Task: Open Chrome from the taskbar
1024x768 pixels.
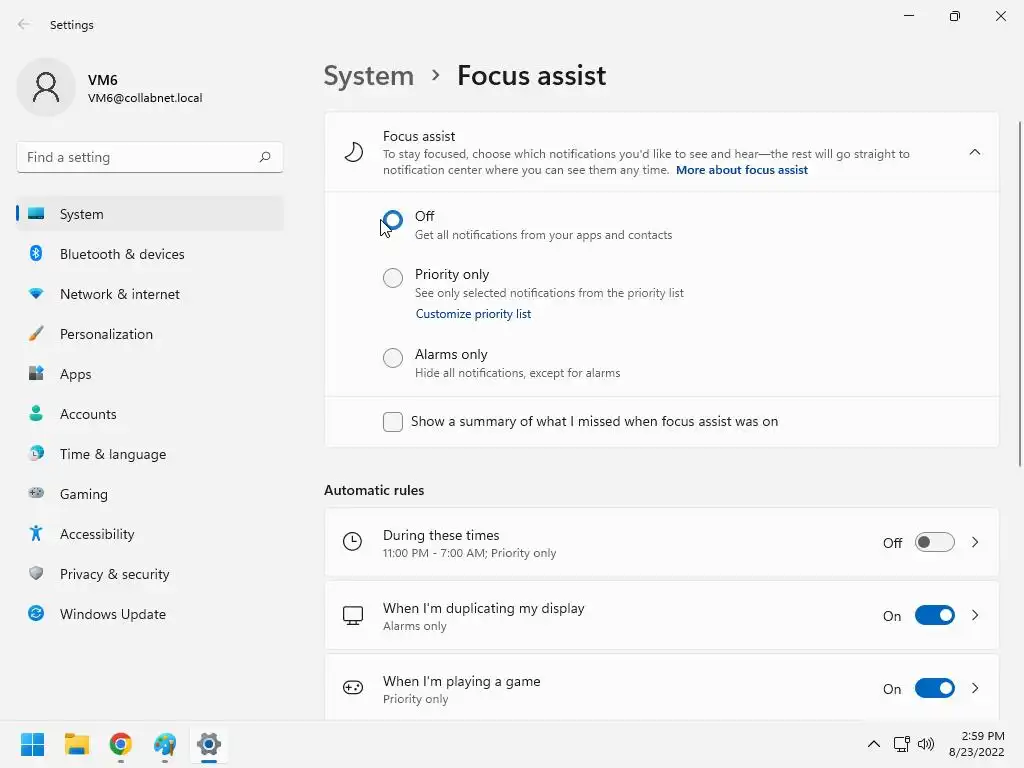Action: (121, 744)
